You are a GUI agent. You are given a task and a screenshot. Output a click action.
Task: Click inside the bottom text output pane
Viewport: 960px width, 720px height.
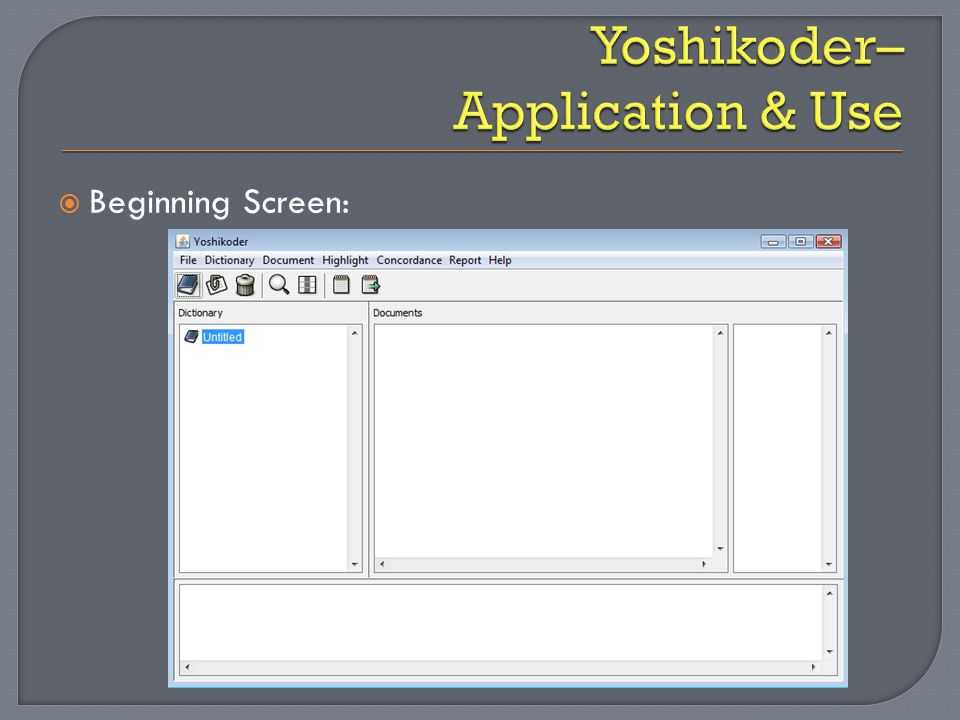coord(501,623)
